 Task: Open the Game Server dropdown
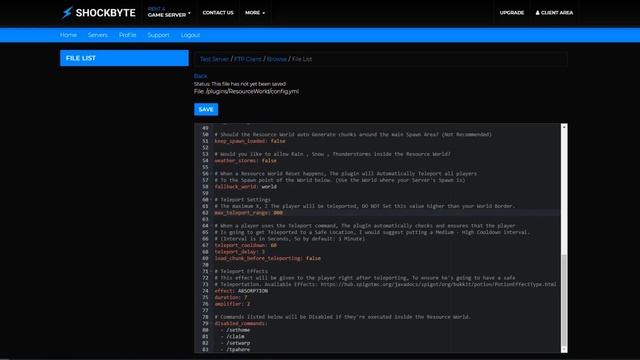pos(169,12)
